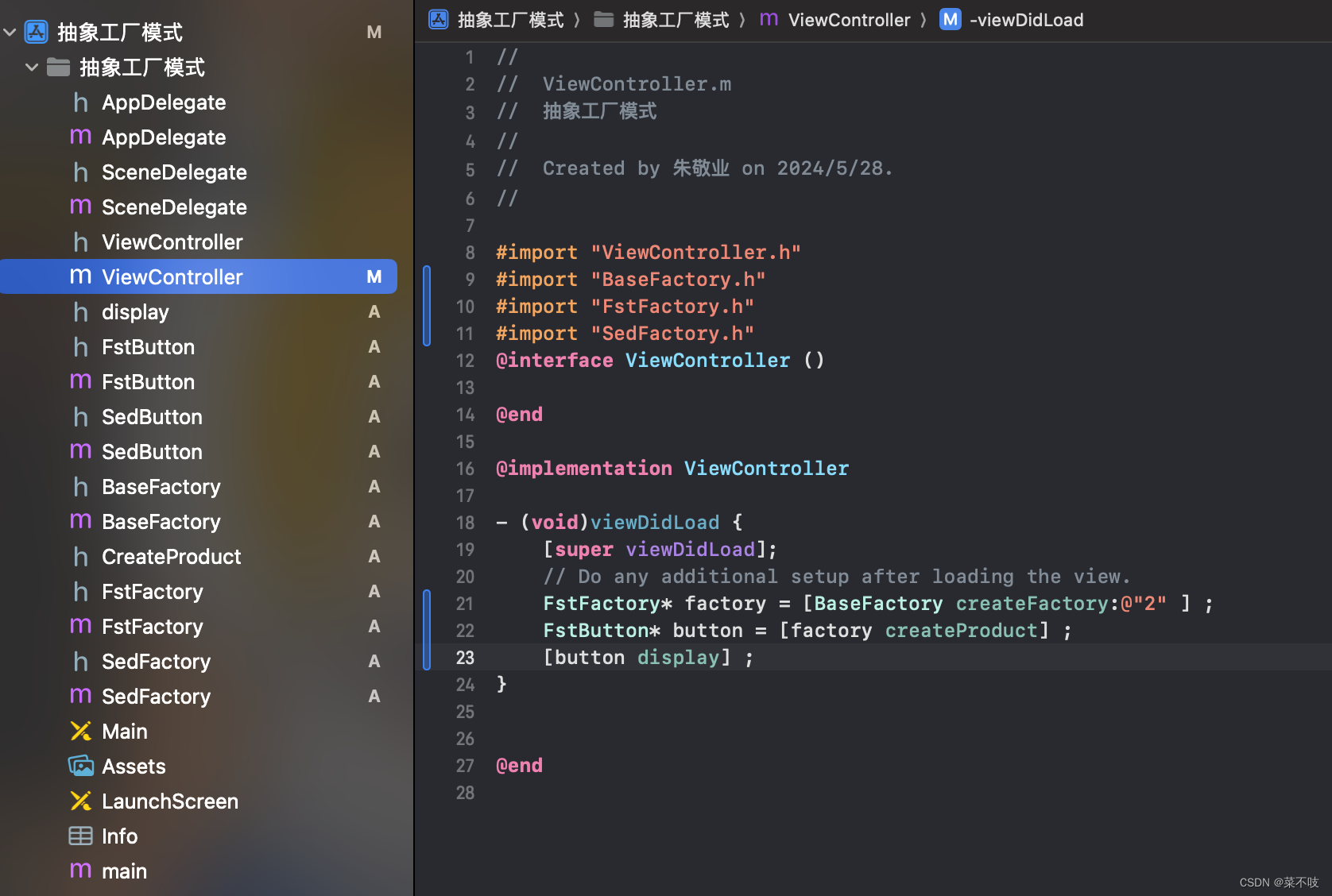Viewport: 1332px width, 896px height.
Task: Click the h icon of SceneDelegate header
Action: (80, 172)
